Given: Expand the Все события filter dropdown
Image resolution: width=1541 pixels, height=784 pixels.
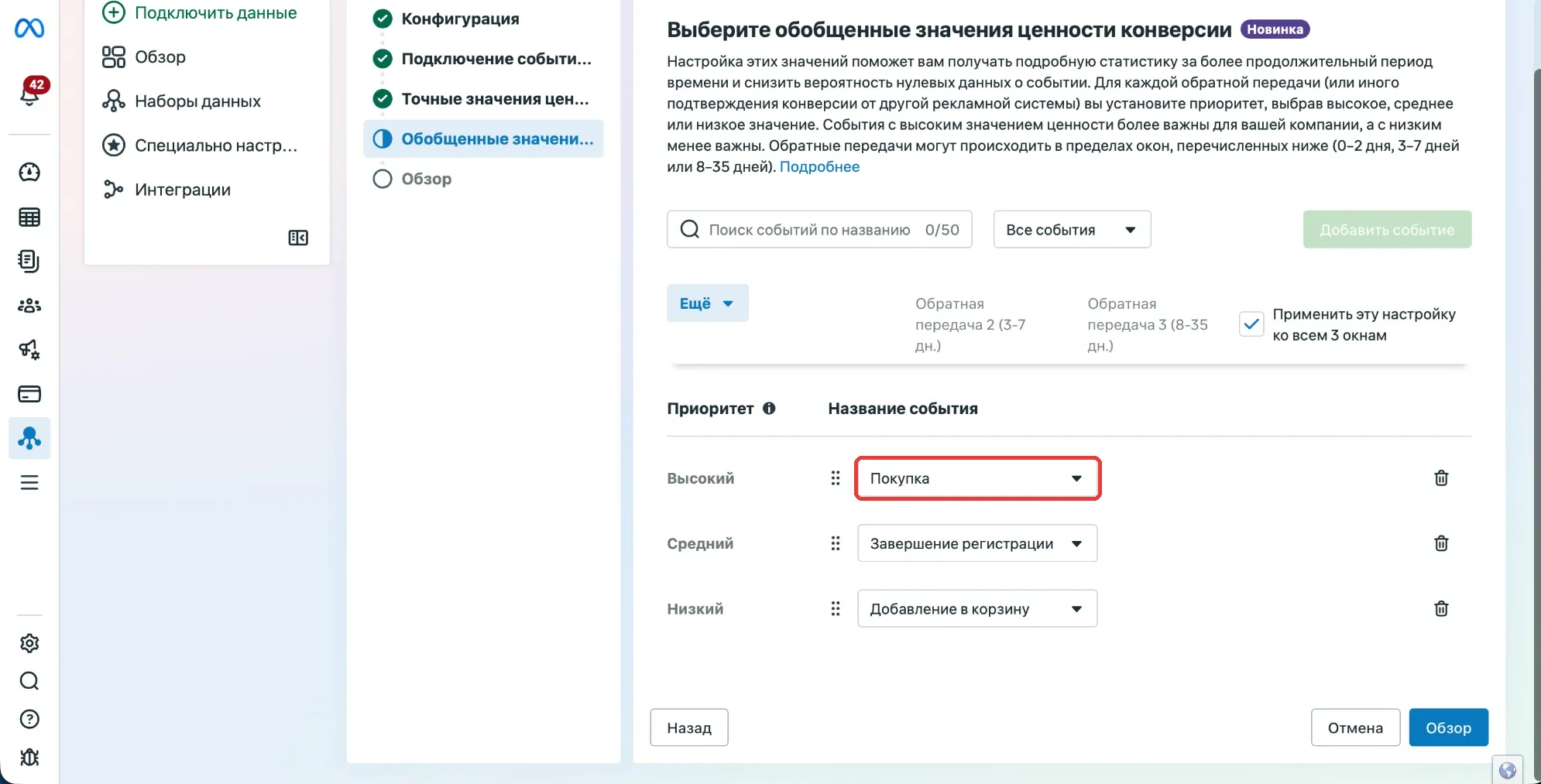Looking at the screenshot, I should 1072,230.
